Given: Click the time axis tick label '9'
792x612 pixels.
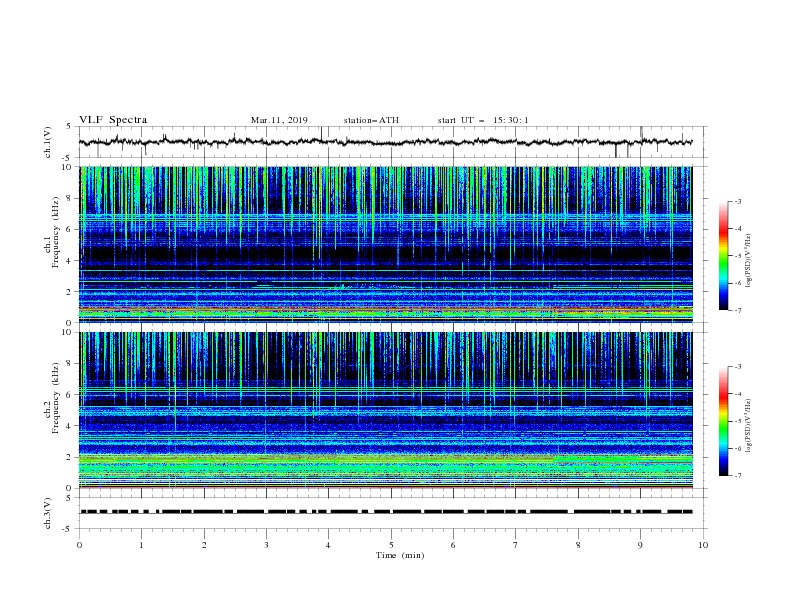Looking at the screenshot, I should [x=640, y=545].
